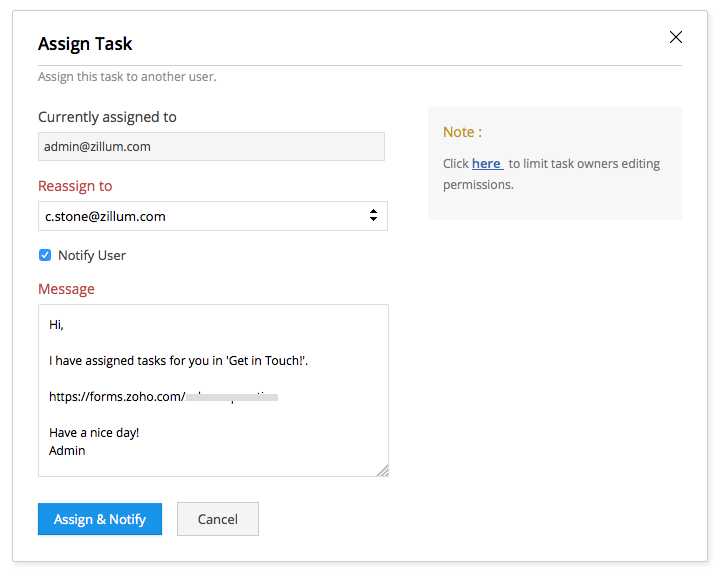Grab the Message box resize handle
The height and width of the screenshot is (575, 722).
click(382, 470)
